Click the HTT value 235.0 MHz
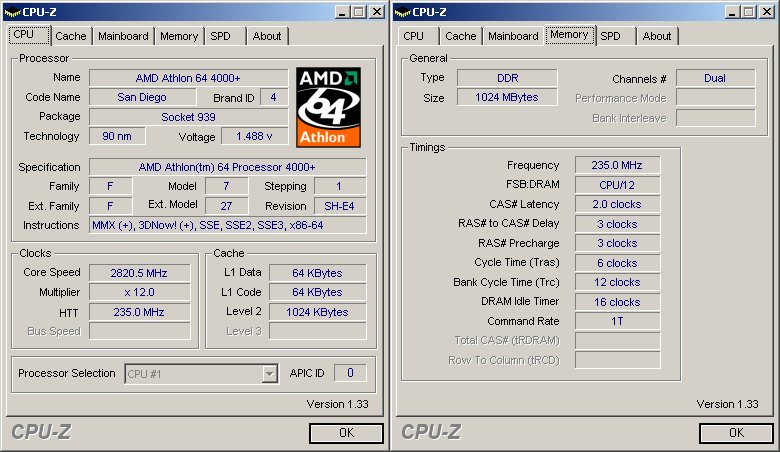The width and height of the screenshot is (780, 452). (139, 312)
